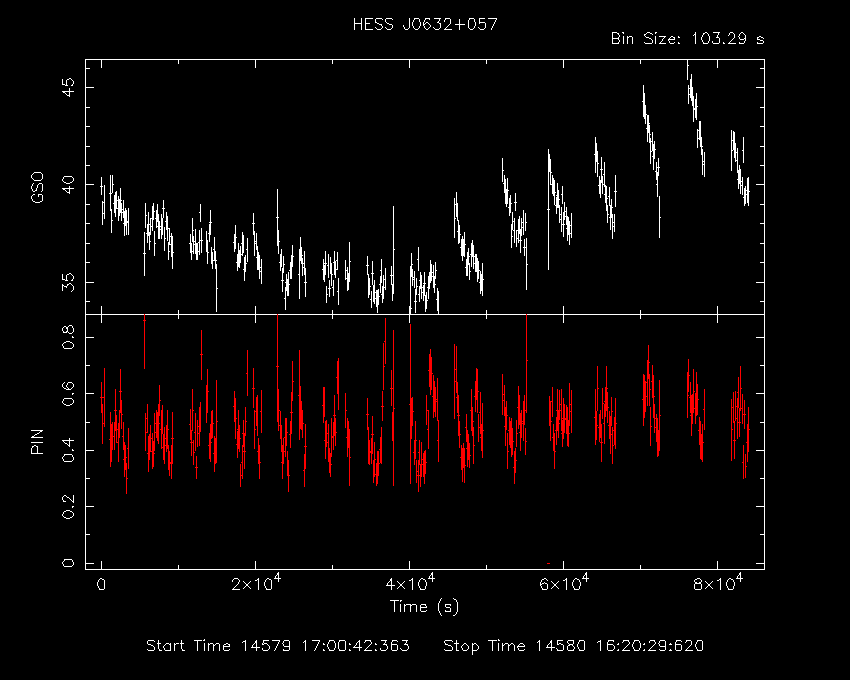This screenshot has width=850, height=680.
Task: Click the time axis label 6×10^4
Action: click(x=564, y=583)
